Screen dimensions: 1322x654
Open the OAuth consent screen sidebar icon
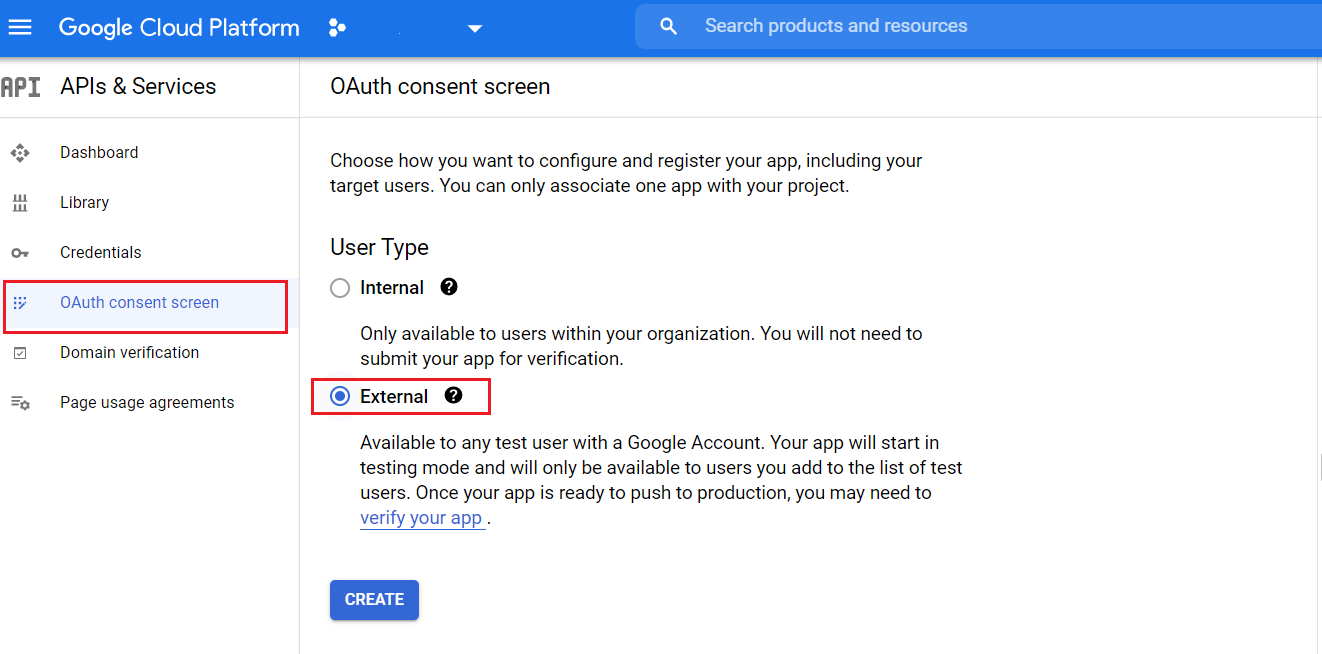[20, 302]
